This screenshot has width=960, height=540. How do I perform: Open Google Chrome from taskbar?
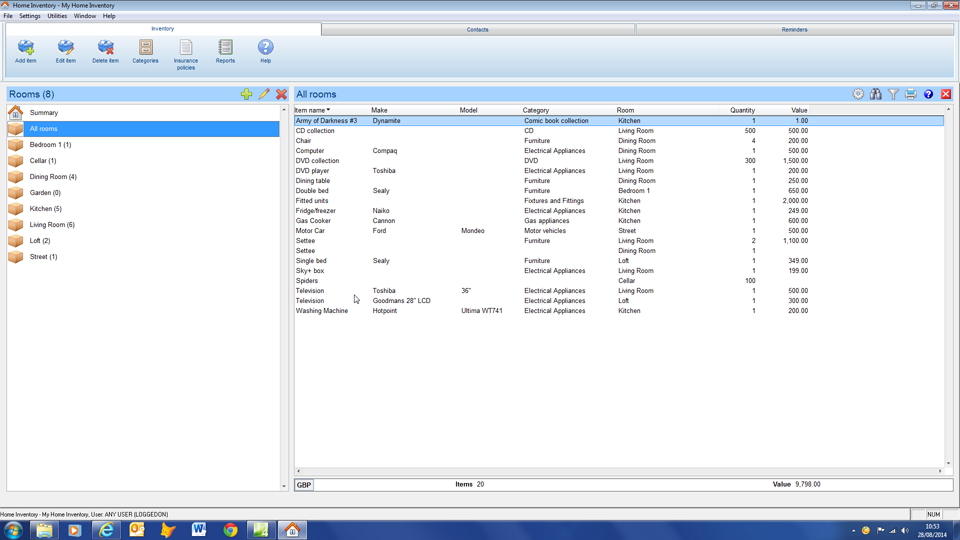[x=230, y=530]
